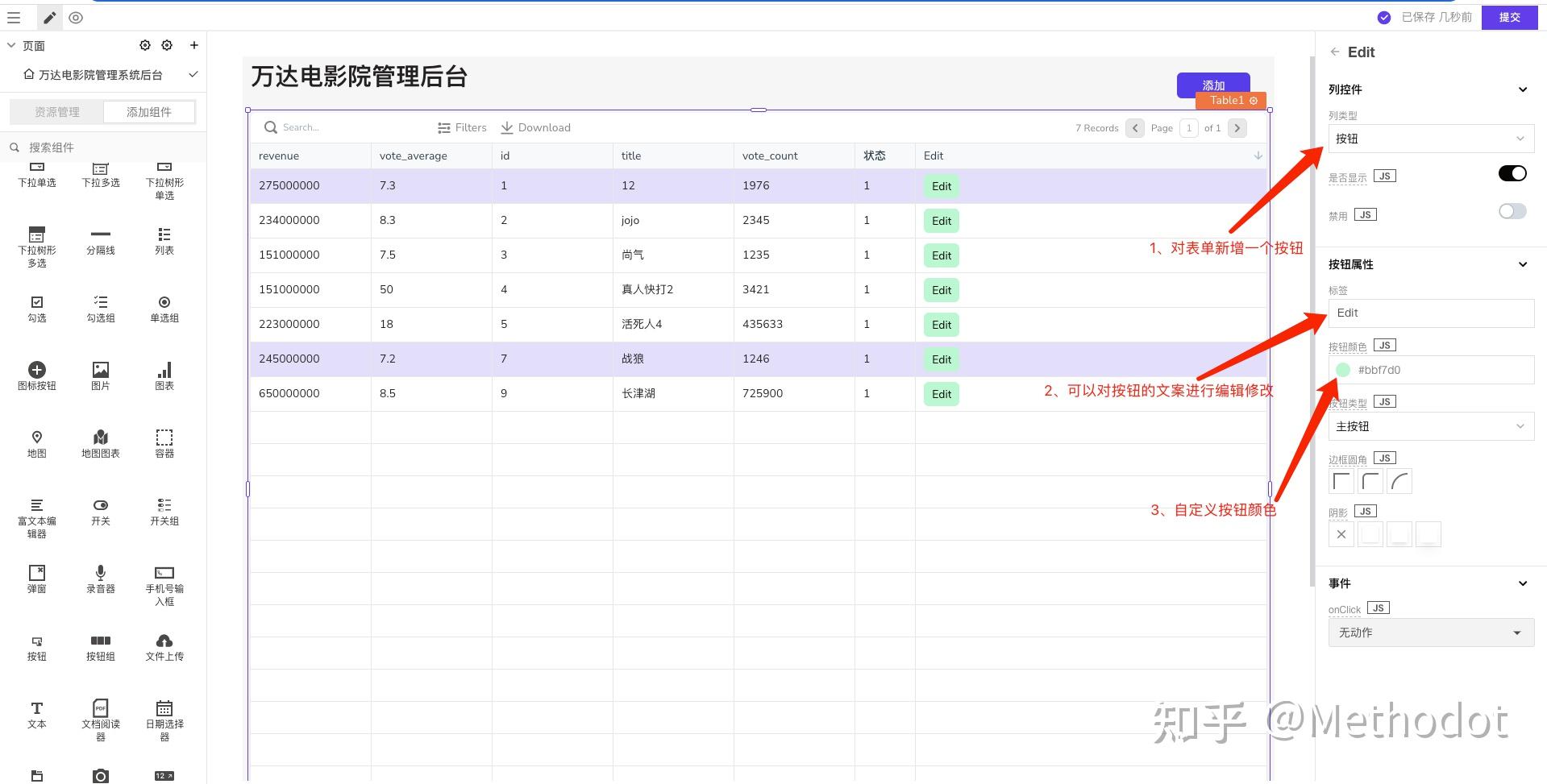Image resolution: width=1547 pixels, height=784 pixels.
Task: Add the 开关组 switch group widget
Action: pyautogui.click(x=164, y=512)
